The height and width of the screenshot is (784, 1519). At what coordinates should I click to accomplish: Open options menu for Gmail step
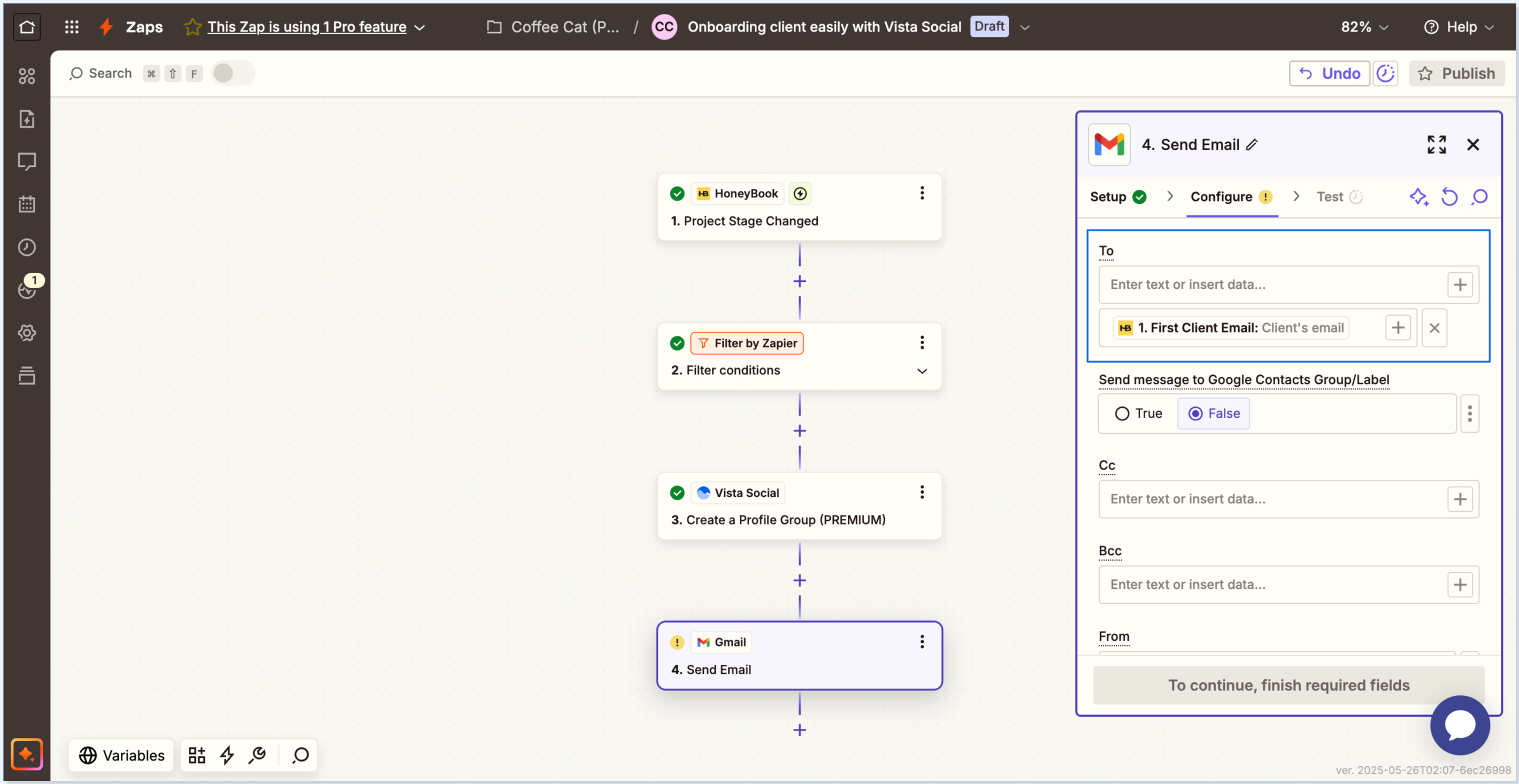click(x=922, y=642)
